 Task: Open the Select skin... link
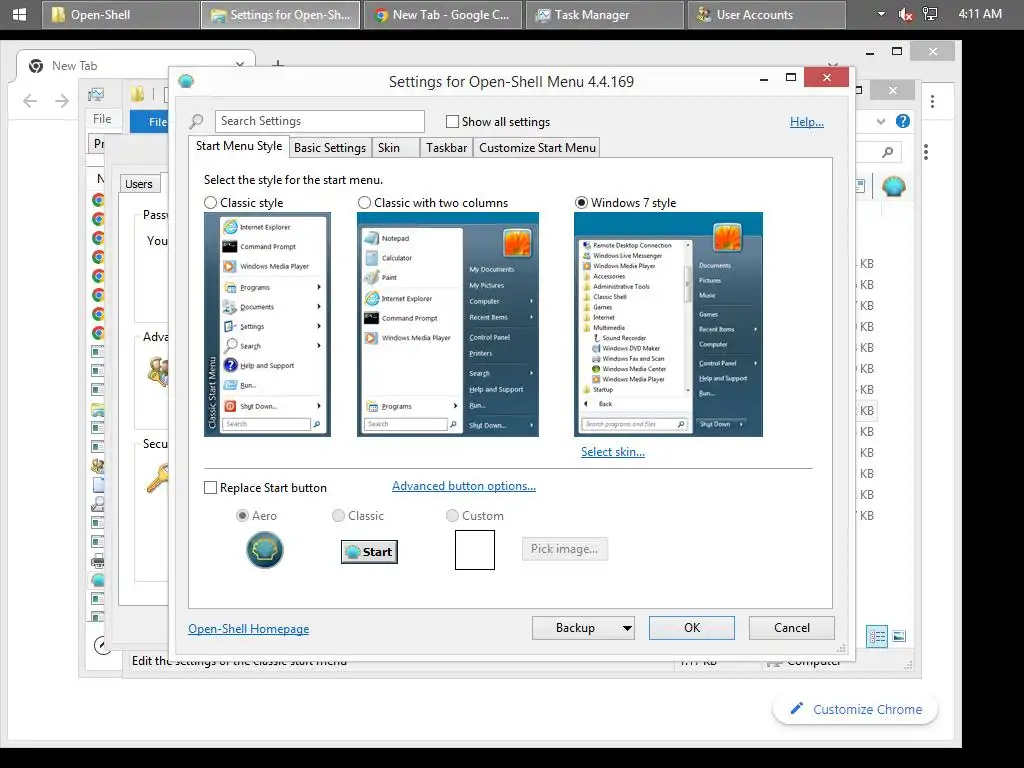613,451
